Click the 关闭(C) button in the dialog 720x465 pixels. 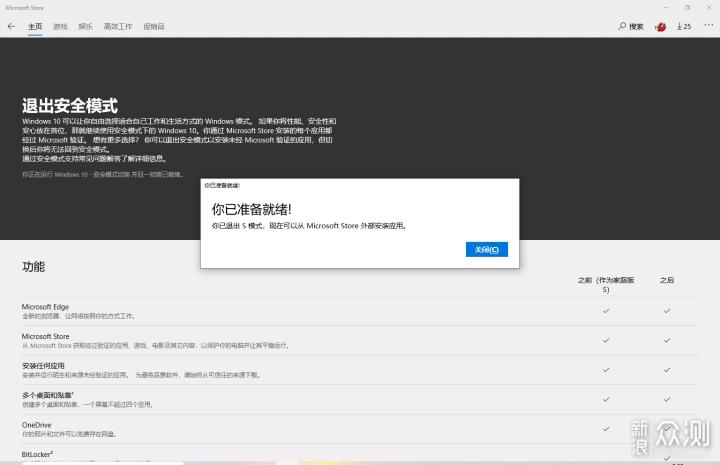coord(487,249)
